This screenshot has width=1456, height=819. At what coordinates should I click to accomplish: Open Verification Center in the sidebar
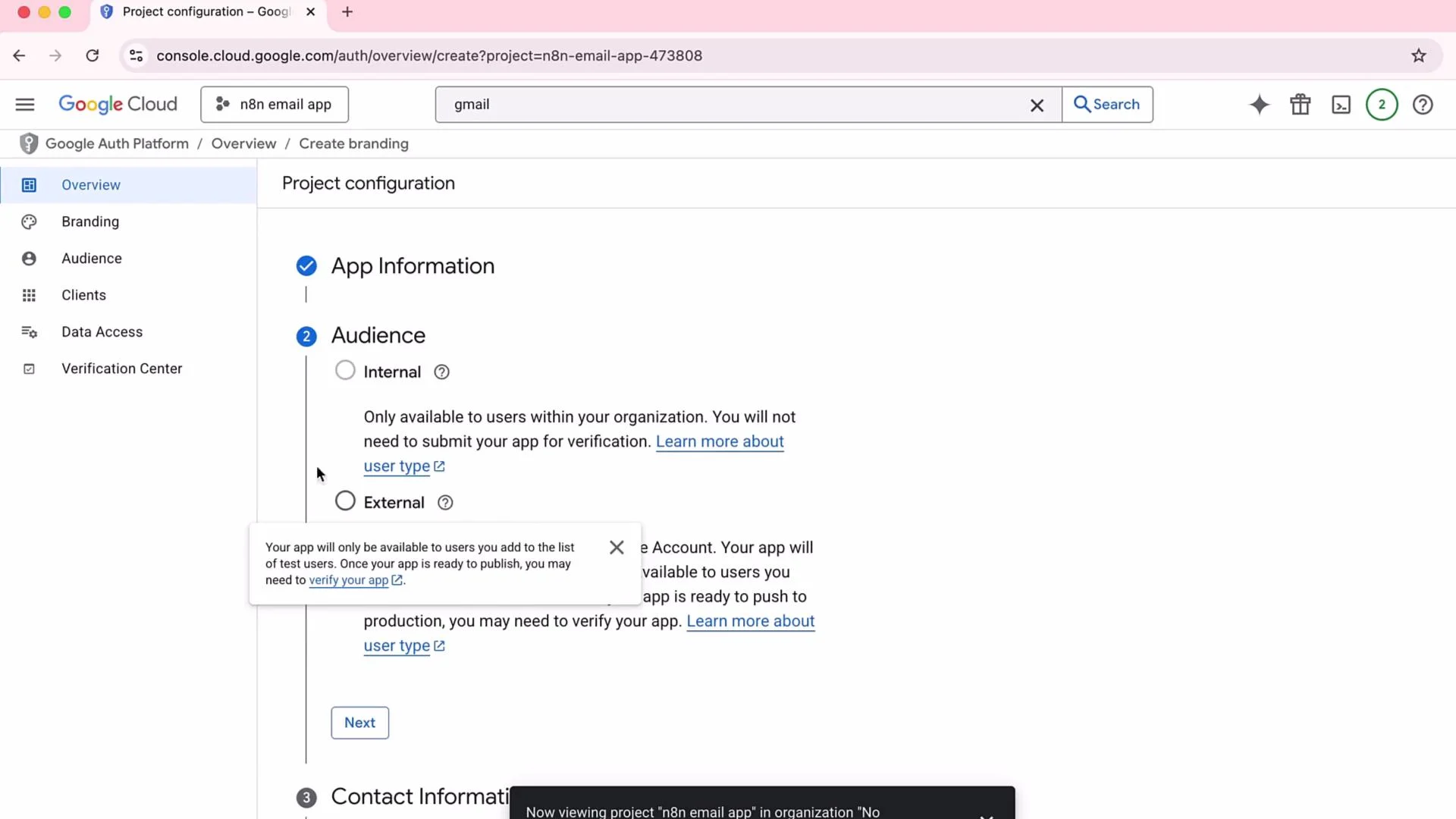pyautogui.click(x=129, y=369)
